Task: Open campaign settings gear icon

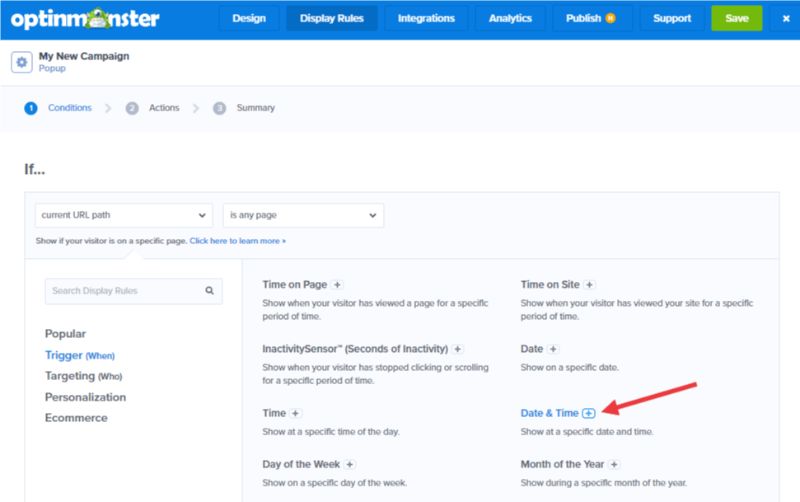Action: tap(21, 62)
